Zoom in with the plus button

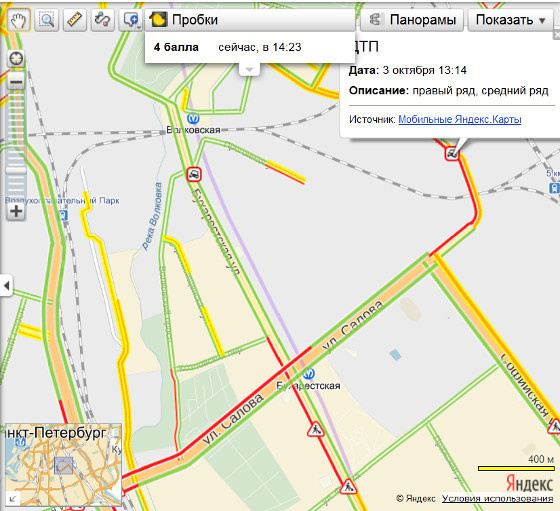point(16,211)
